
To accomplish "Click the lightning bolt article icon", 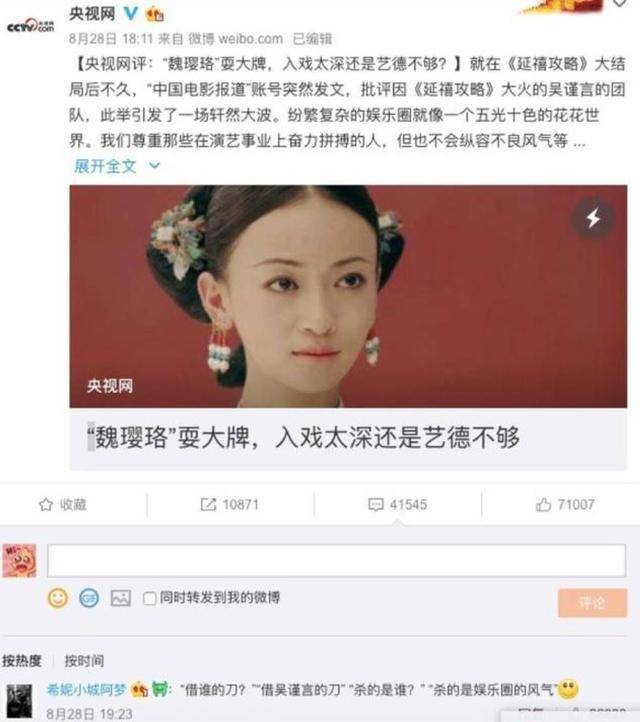I will [593, 218].
